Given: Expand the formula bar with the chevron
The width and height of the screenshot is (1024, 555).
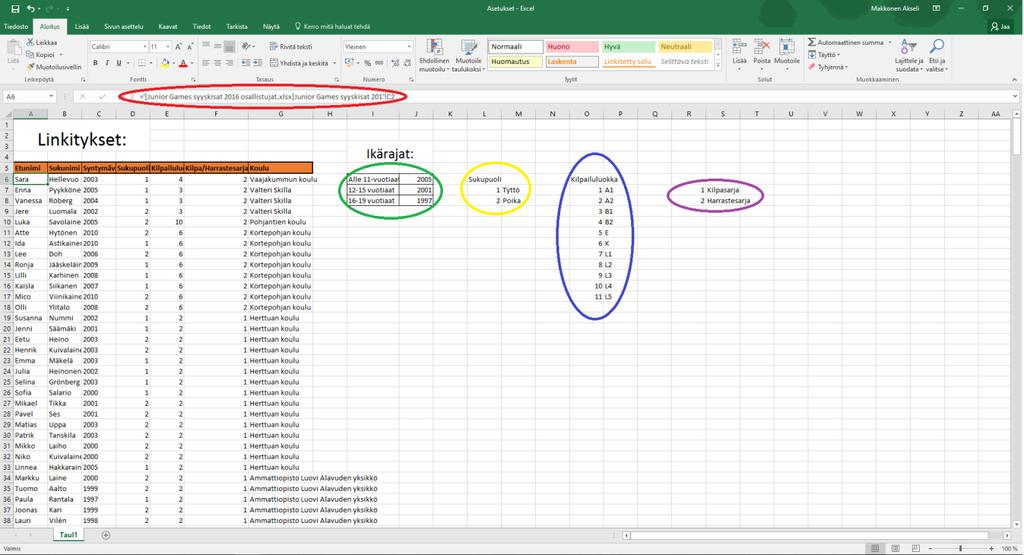Looking at the screenshot, I should [x=1015, y=97].
